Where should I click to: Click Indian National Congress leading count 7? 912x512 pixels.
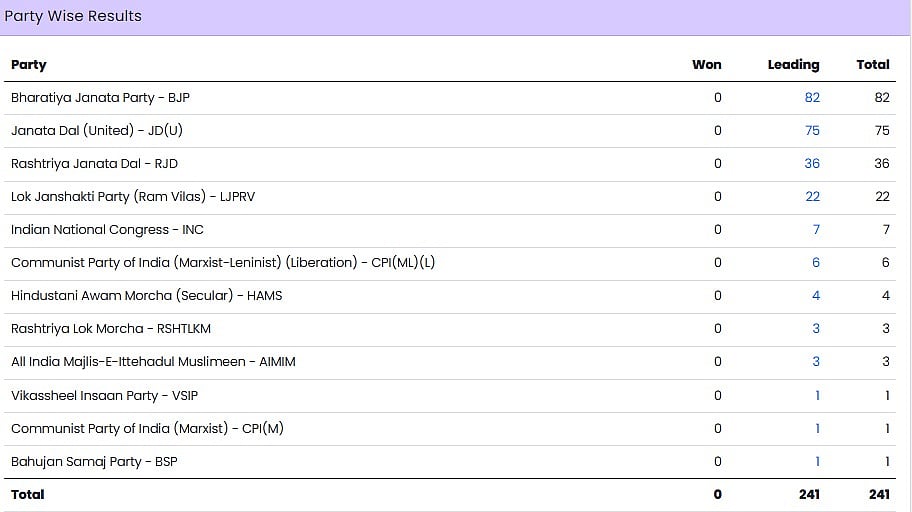coord(816,230)
